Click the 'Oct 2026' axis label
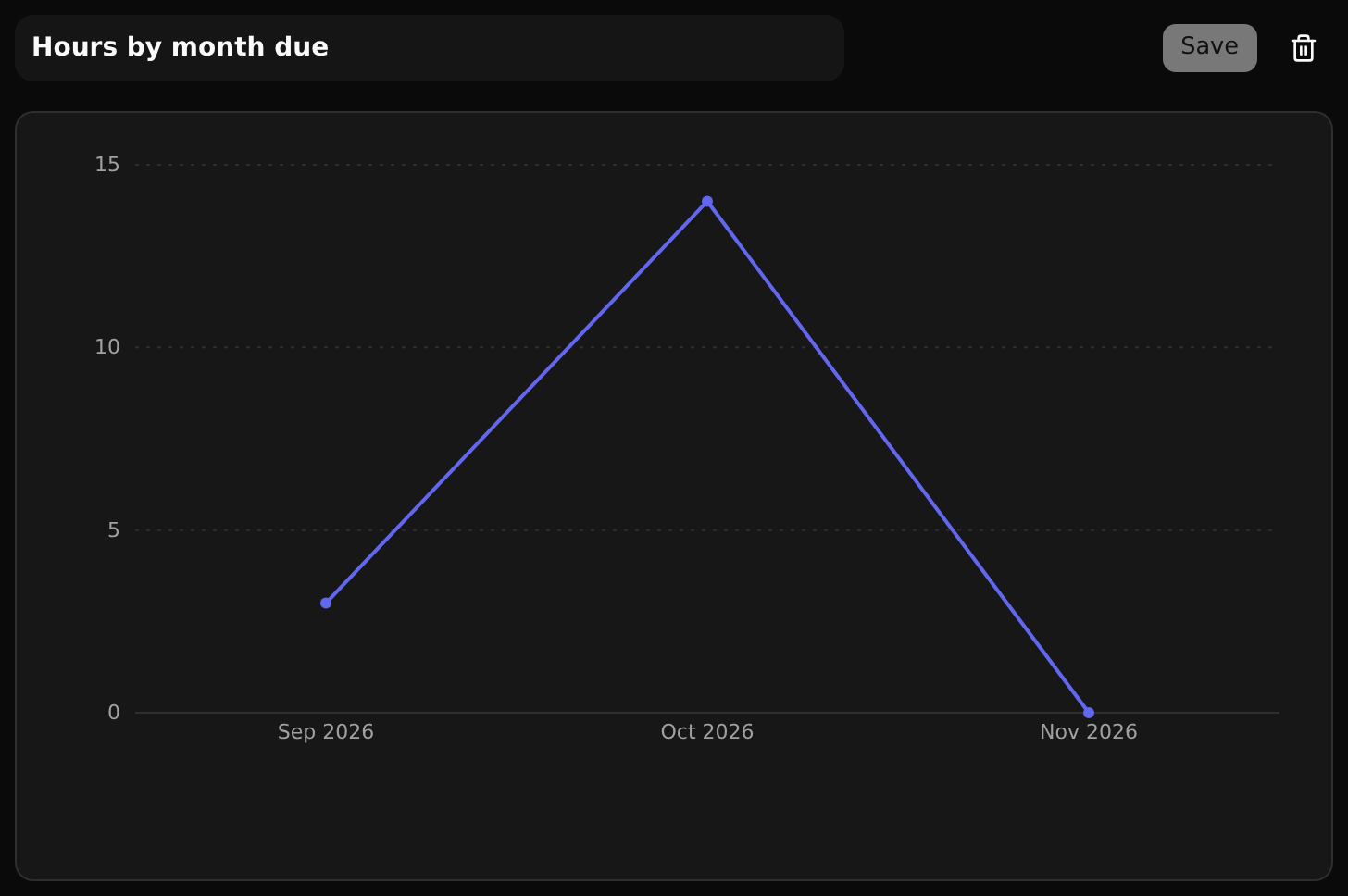Screen dimensions: 1348x896 click(707, 732)
